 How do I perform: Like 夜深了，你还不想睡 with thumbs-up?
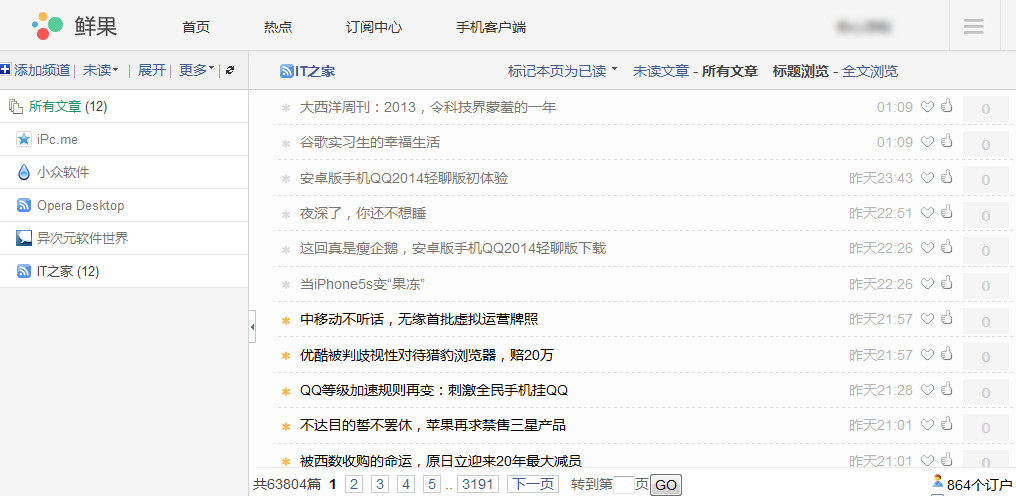click(947, 211)
